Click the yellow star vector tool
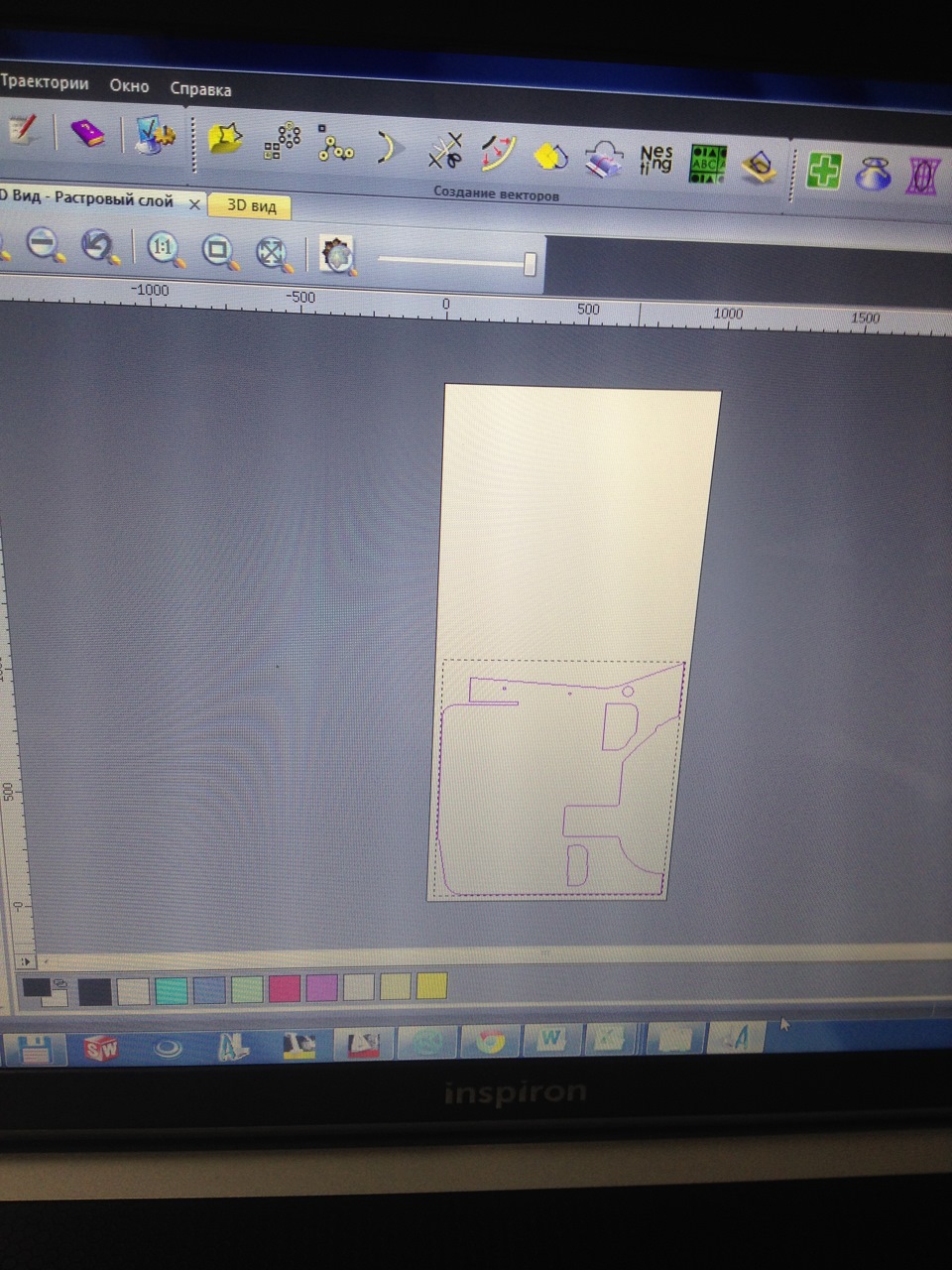 click(x=225, y=138)
